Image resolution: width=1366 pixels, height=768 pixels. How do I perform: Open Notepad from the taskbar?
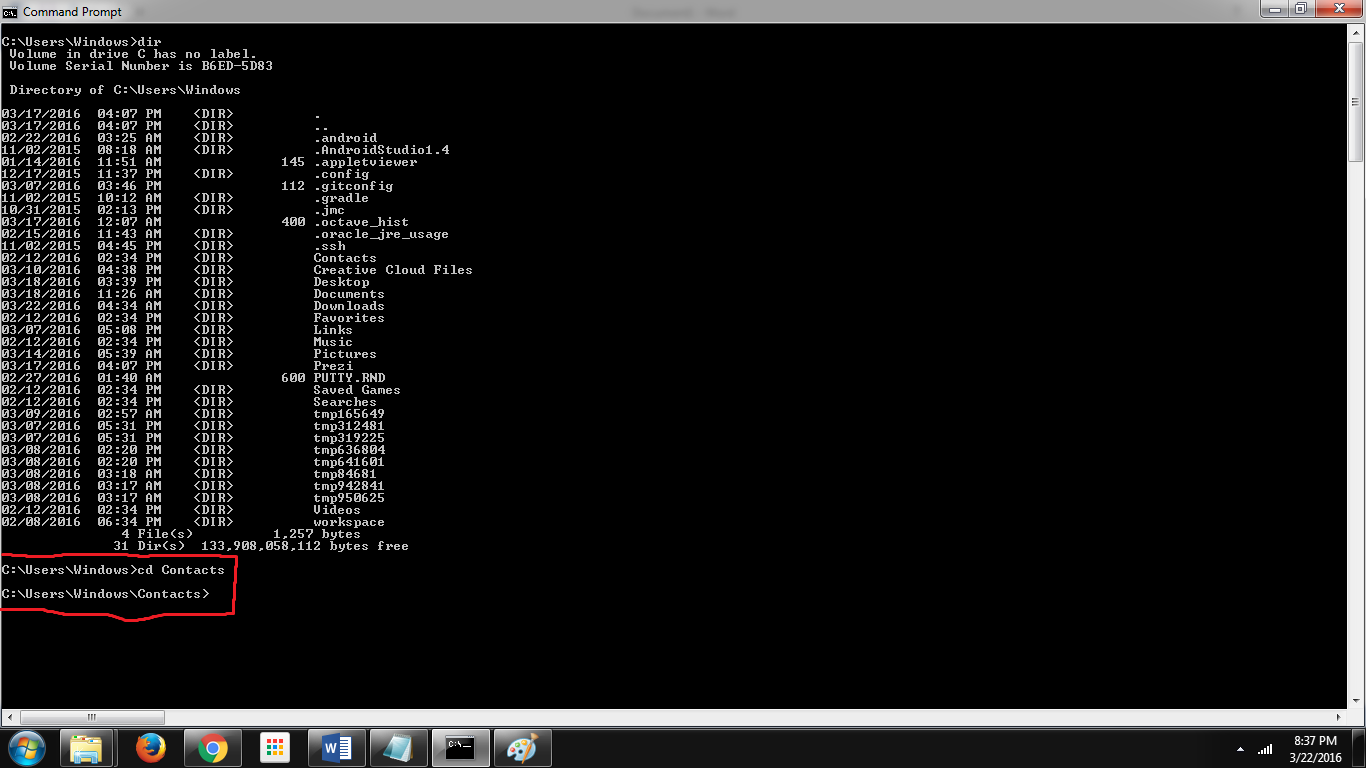pyautogui.click(x=398, y=747)
